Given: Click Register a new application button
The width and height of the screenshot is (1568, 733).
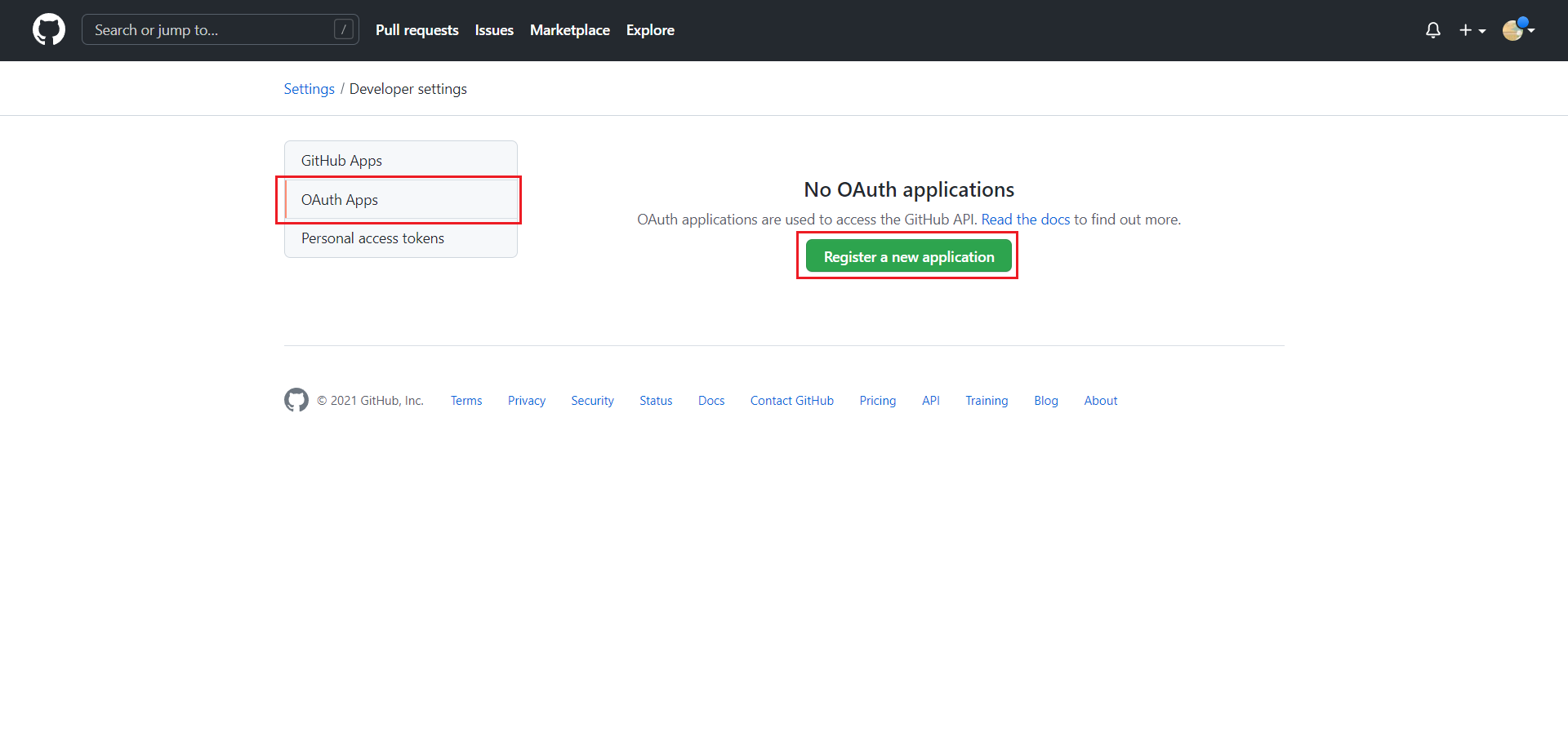Looking at the screenshot, I should pos(909,256).
